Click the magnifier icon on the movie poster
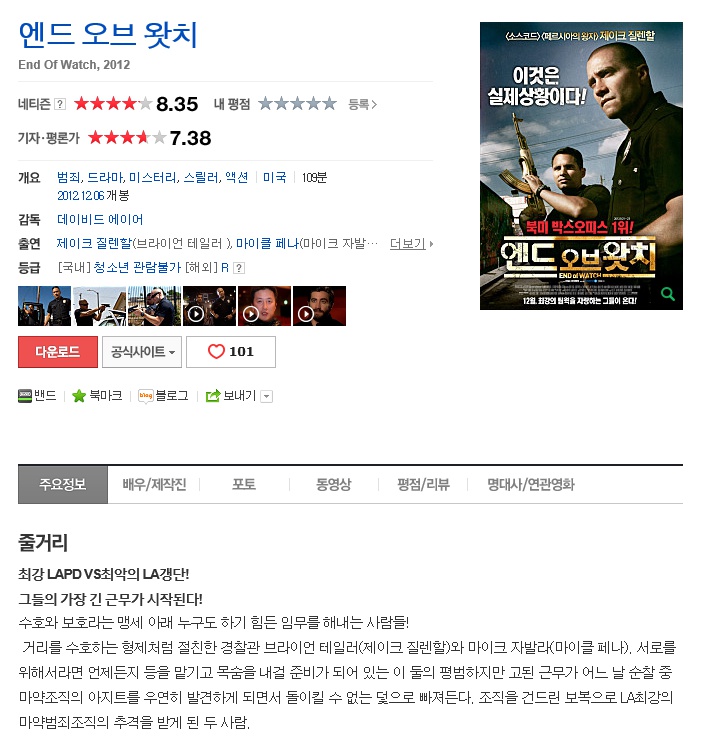The image size is (702, 741). click(667, 294)
